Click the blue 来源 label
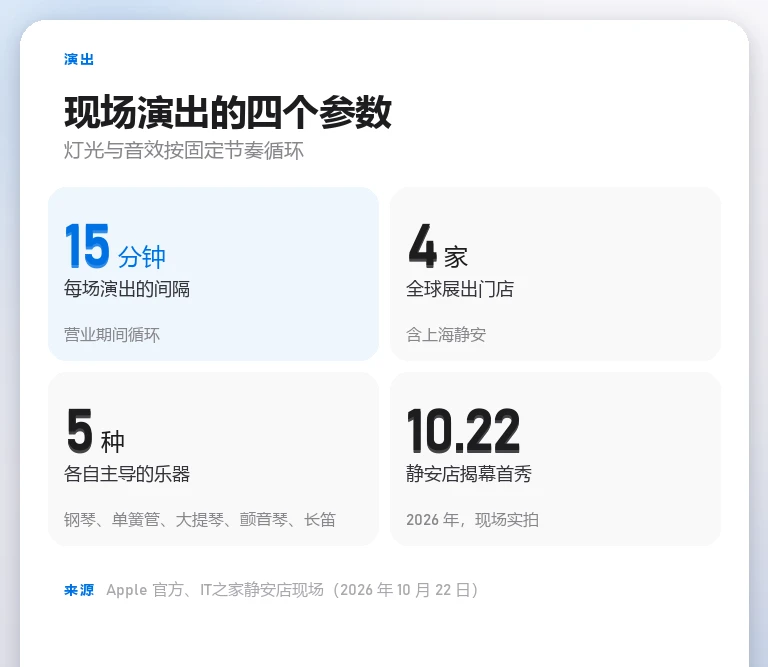 (79, 590)
